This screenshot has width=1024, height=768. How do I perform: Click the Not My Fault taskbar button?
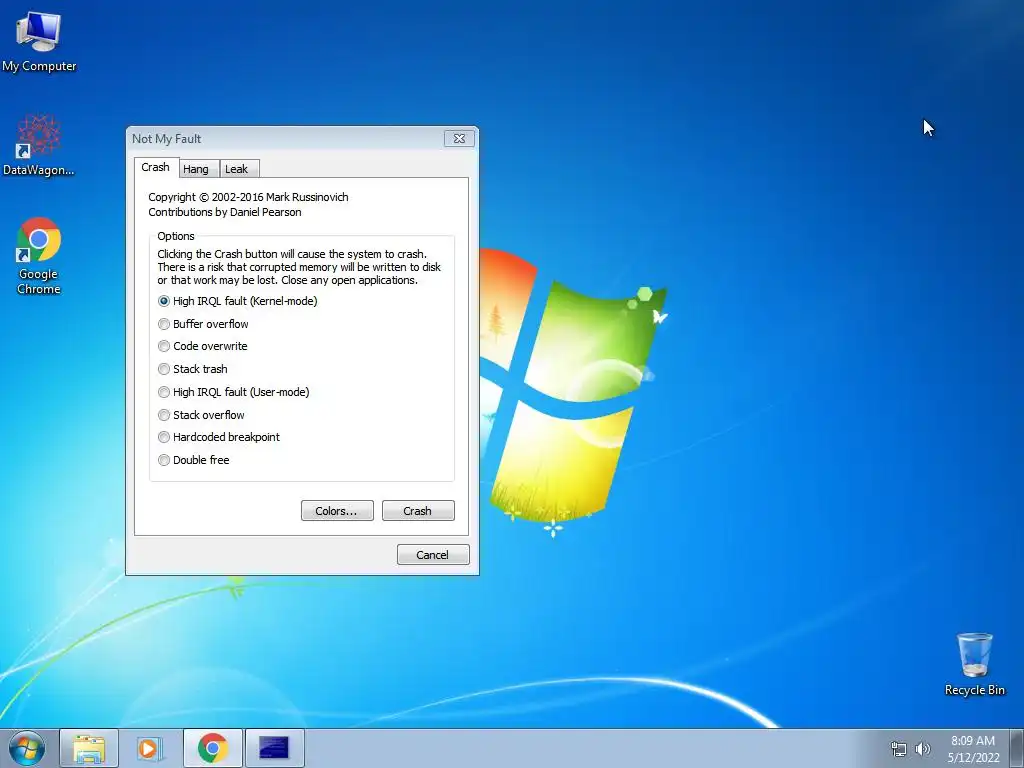pyautogui.click(x=274, y=748)
